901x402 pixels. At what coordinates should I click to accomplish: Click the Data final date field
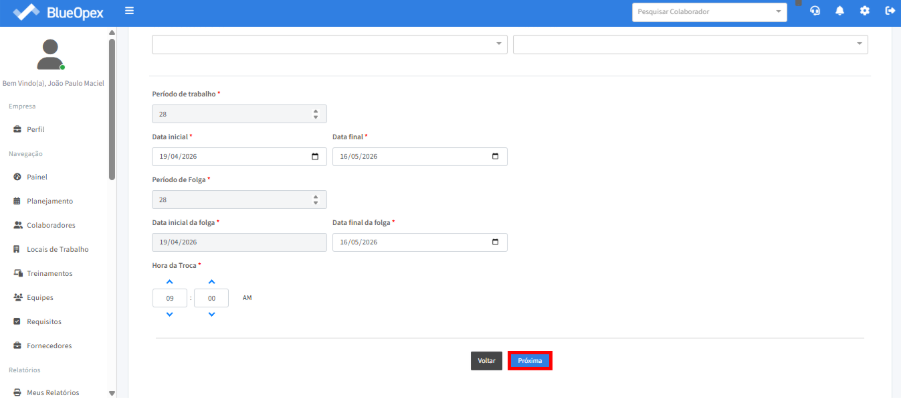[419, 157]
